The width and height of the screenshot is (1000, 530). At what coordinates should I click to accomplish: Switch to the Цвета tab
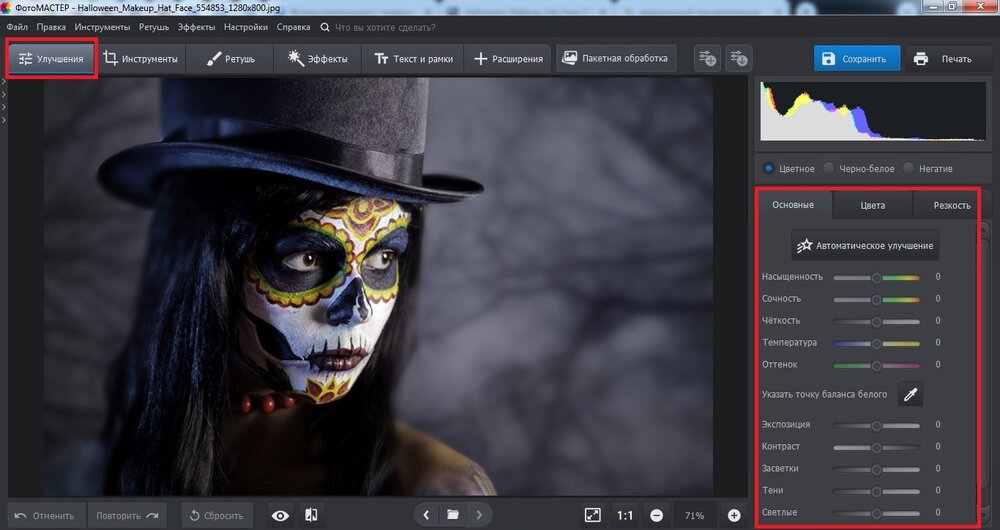click(872, 205)
